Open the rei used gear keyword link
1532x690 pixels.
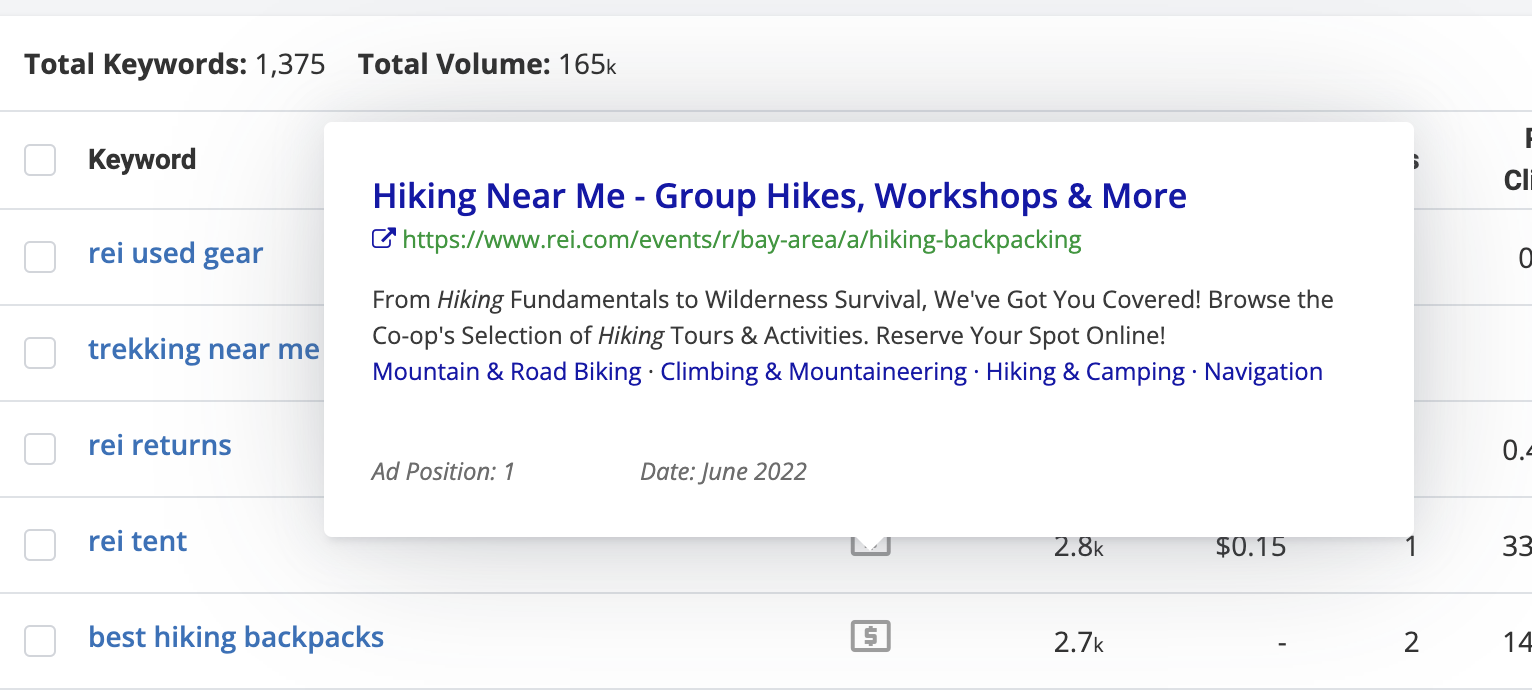pyautogui.click(x=175, y=254)
